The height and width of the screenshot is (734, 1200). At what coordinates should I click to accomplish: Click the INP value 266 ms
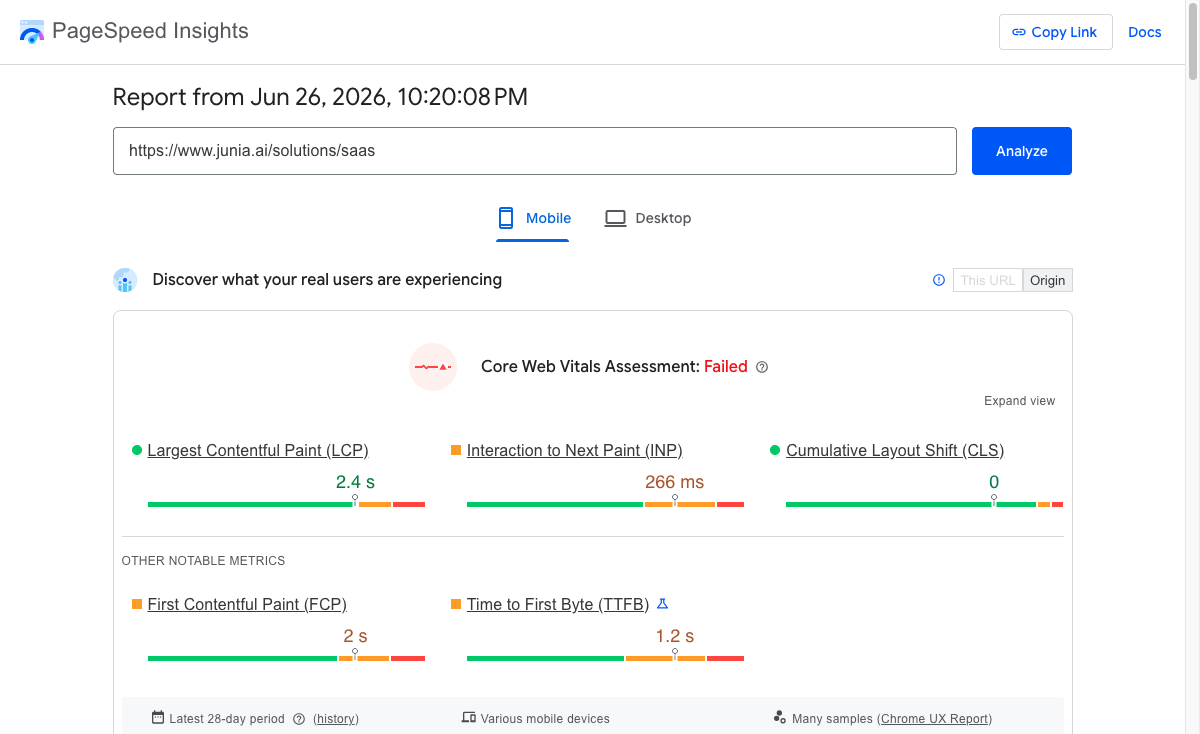(674, 482)
